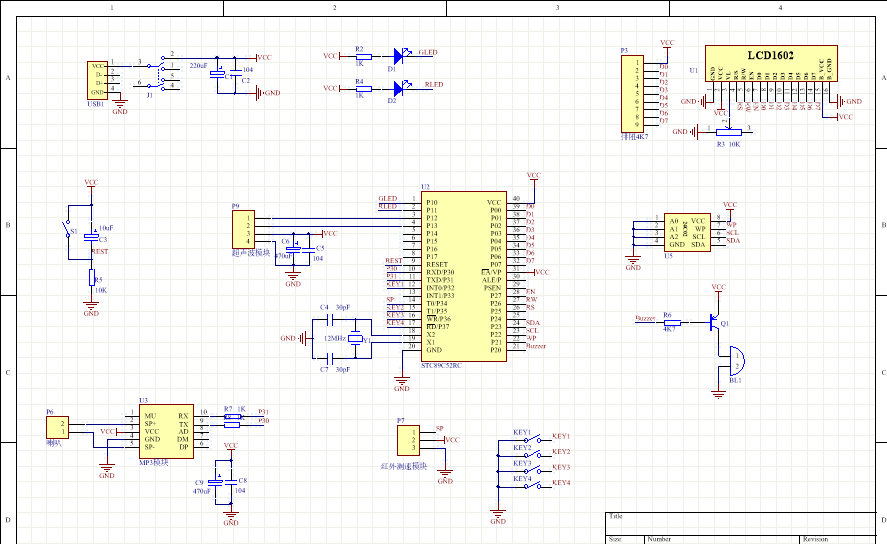Click the "12MHz" crystal value text

[x=335, y=338]
